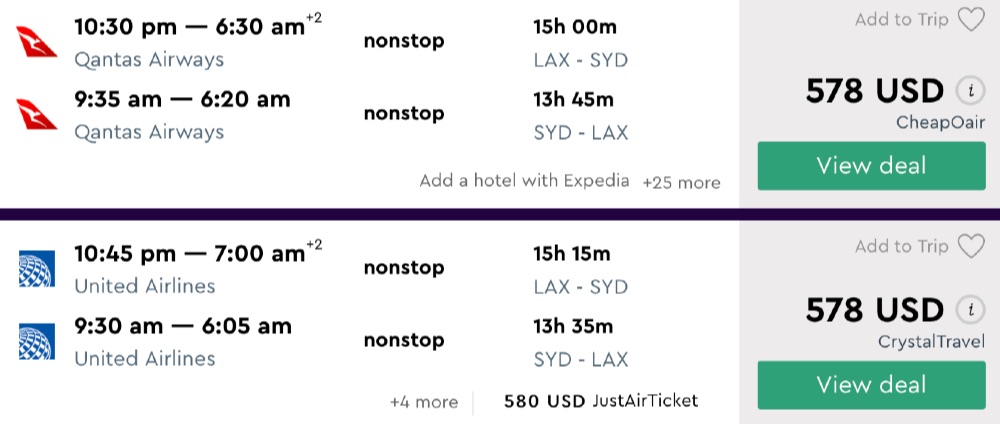Image resolution: width=1000 pixels, height=424 pixels.
Task: Open price info icon for the CheapOair deal
Action: (967, 92)
